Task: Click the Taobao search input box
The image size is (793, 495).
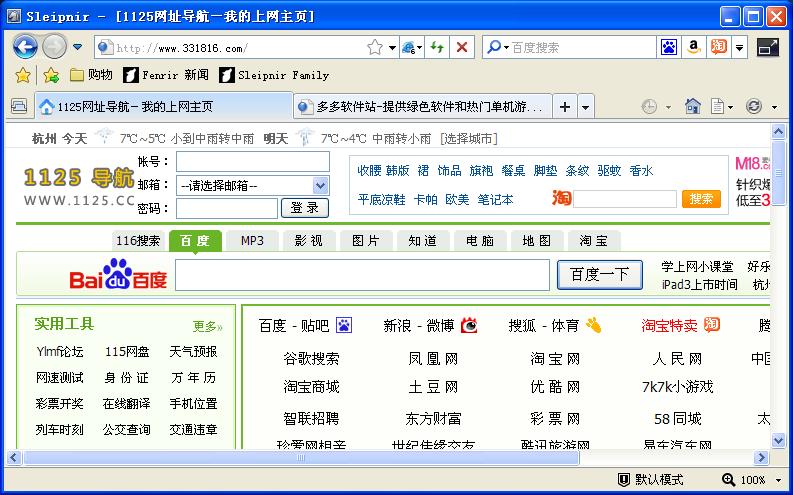Action: click(x=625, y=199)
